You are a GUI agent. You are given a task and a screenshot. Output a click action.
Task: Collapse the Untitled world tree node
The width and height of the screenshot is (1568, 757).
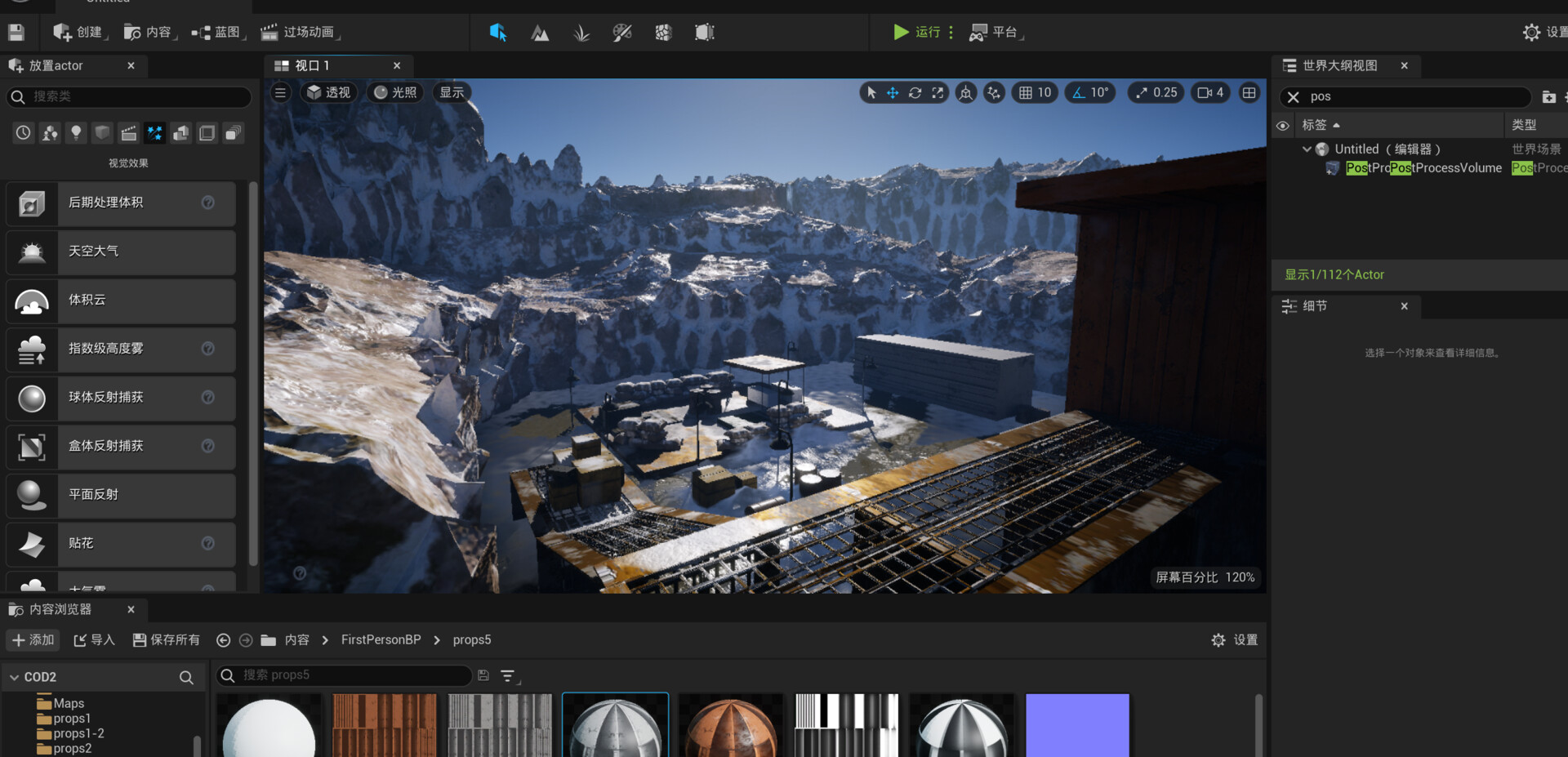(x=1307, y=149)
